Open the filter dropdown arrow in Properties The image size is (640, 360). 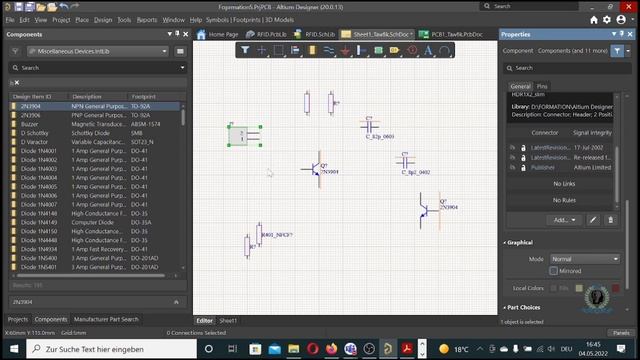[x=628, y=51]
